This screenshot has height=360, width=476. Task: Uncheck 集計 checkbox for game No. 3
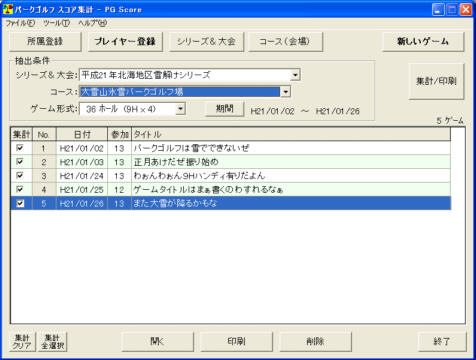click(20, 175)
